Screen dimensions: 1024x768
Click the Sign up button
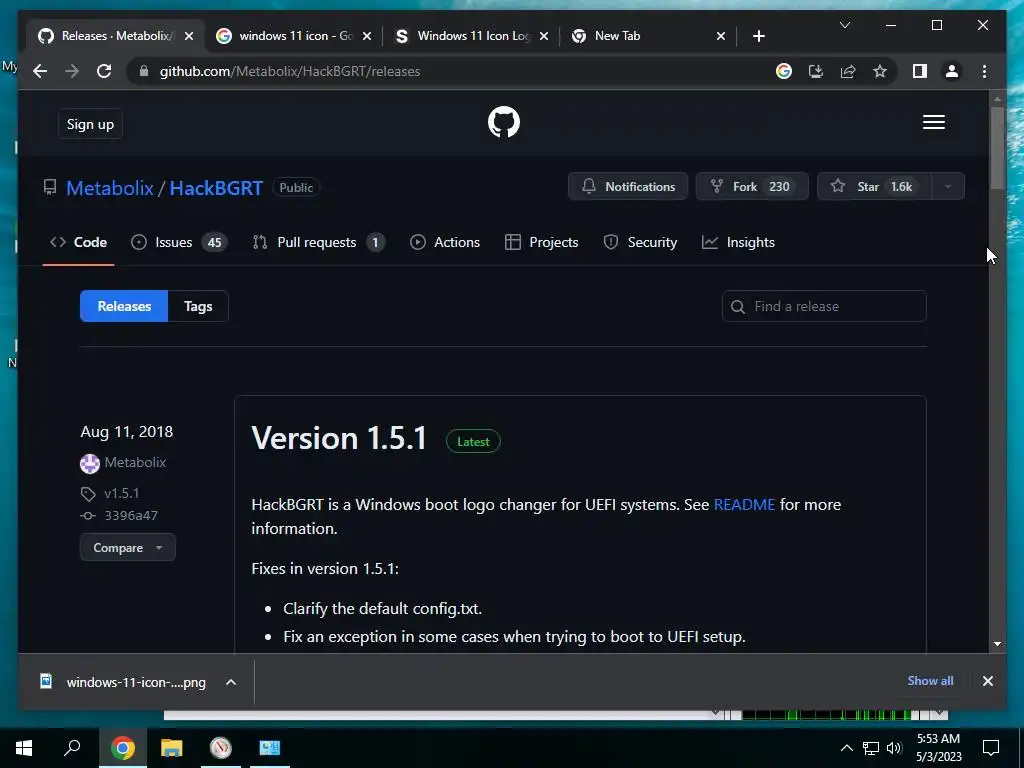[90, 124]
